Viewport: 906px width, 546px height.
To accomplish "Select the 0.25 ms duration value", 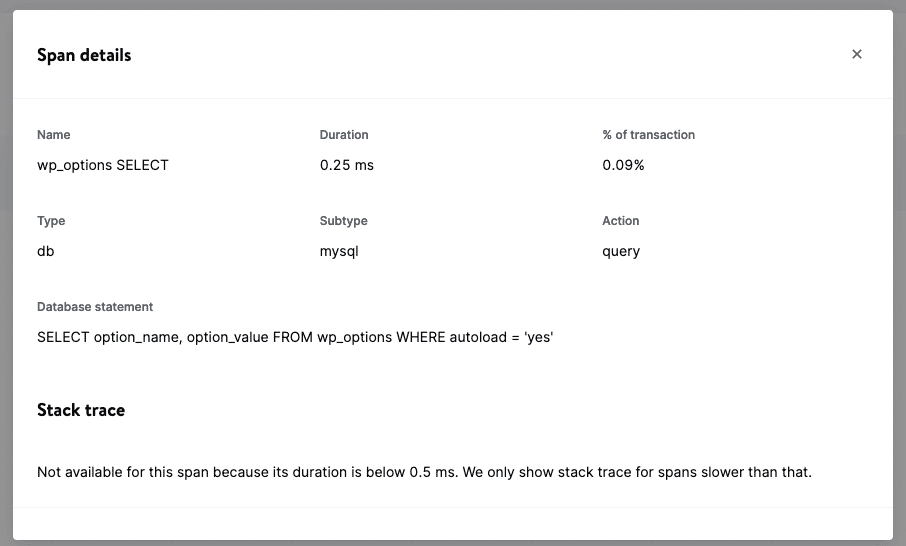I will pyautogui.click(x=347, y=165).
